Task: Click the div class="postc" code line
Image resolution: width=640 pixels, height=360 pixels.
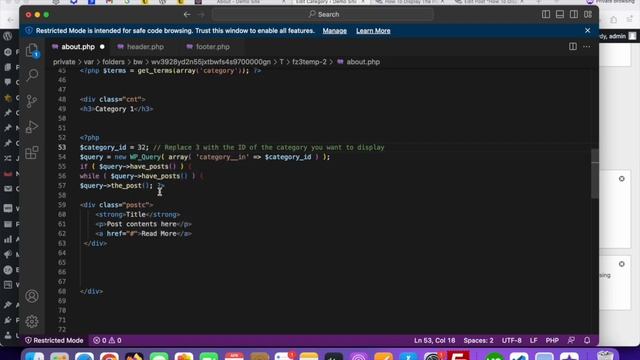Action: (117, 205)
